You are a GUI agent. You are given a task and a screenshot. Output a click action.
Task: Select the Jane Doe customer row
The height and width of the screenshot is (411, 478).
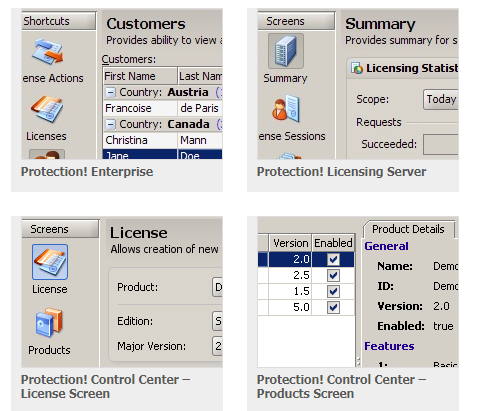[163, 154]
